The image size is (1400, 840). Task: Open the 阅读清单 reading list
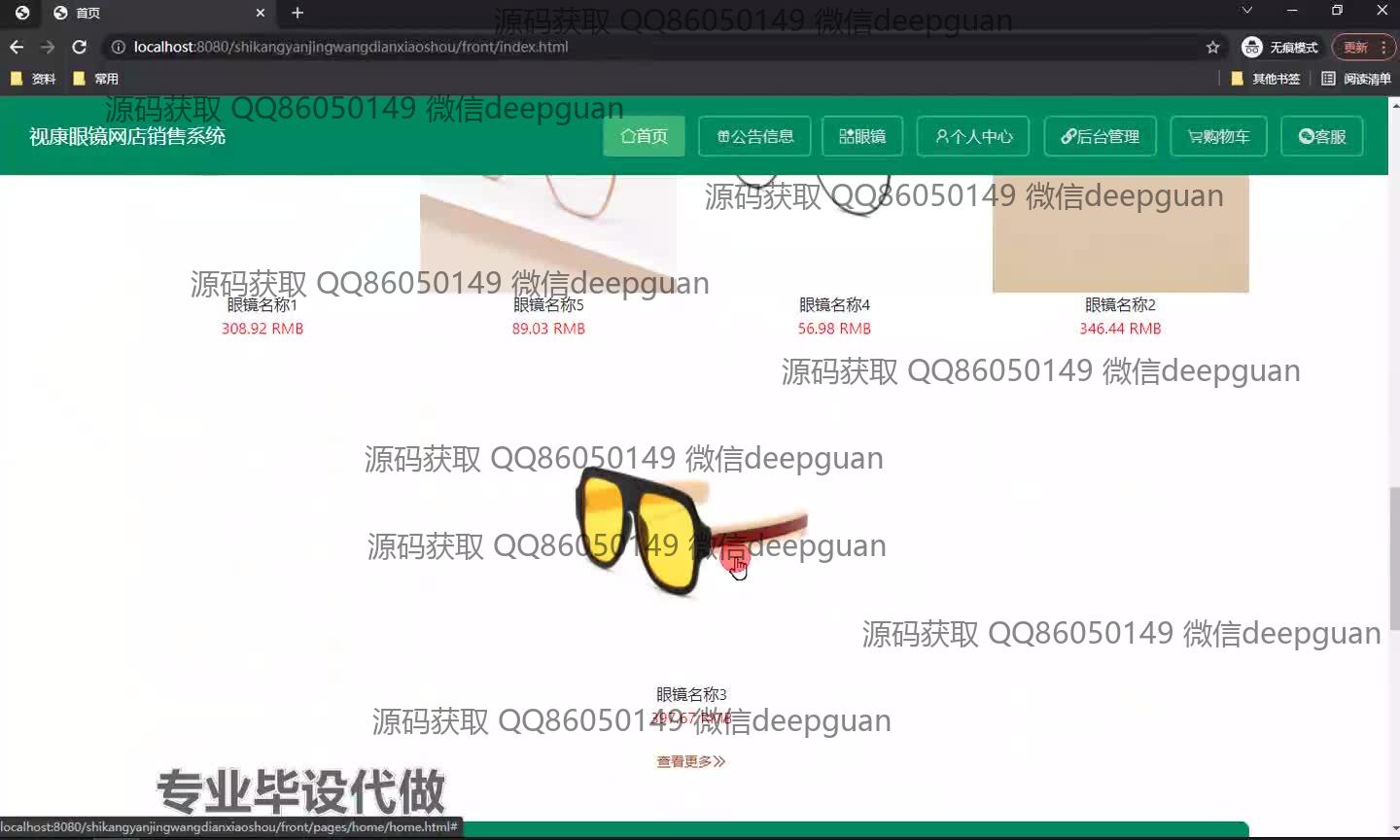[1356, 79]
